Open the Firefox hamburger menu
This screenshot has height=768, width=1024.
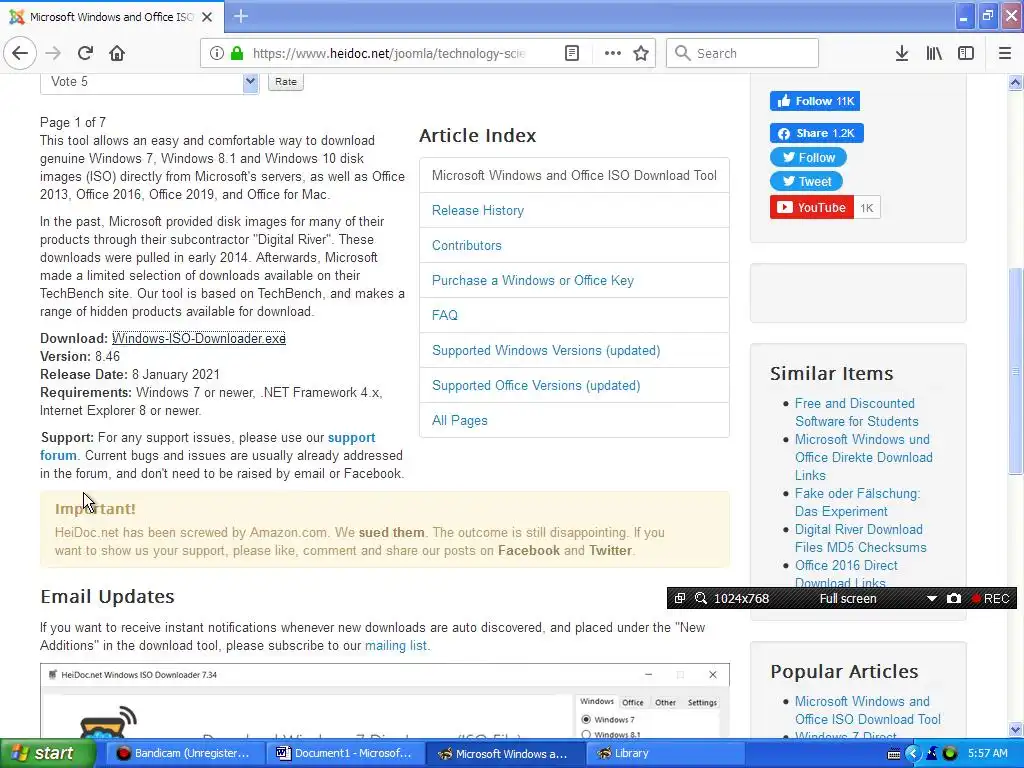coord(1005,53)
